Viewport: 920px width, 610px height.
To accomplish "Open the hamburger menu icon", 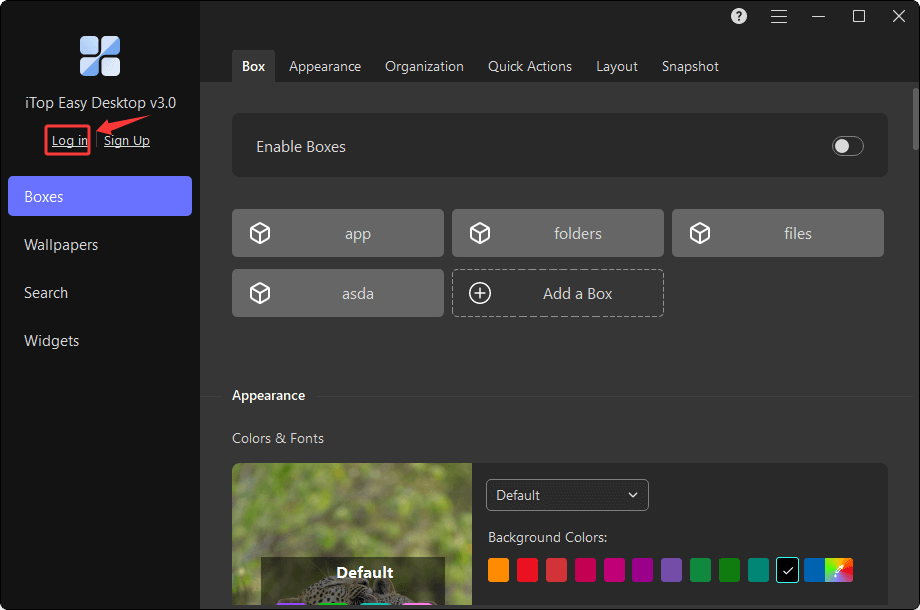I will (779, 16).
